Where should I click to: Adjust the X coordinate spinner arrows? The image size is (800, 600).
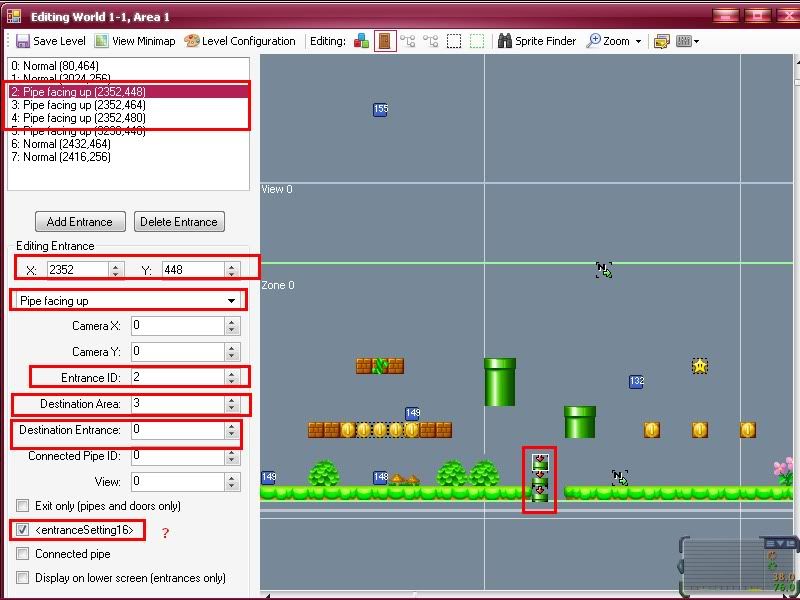pos(116,270)
